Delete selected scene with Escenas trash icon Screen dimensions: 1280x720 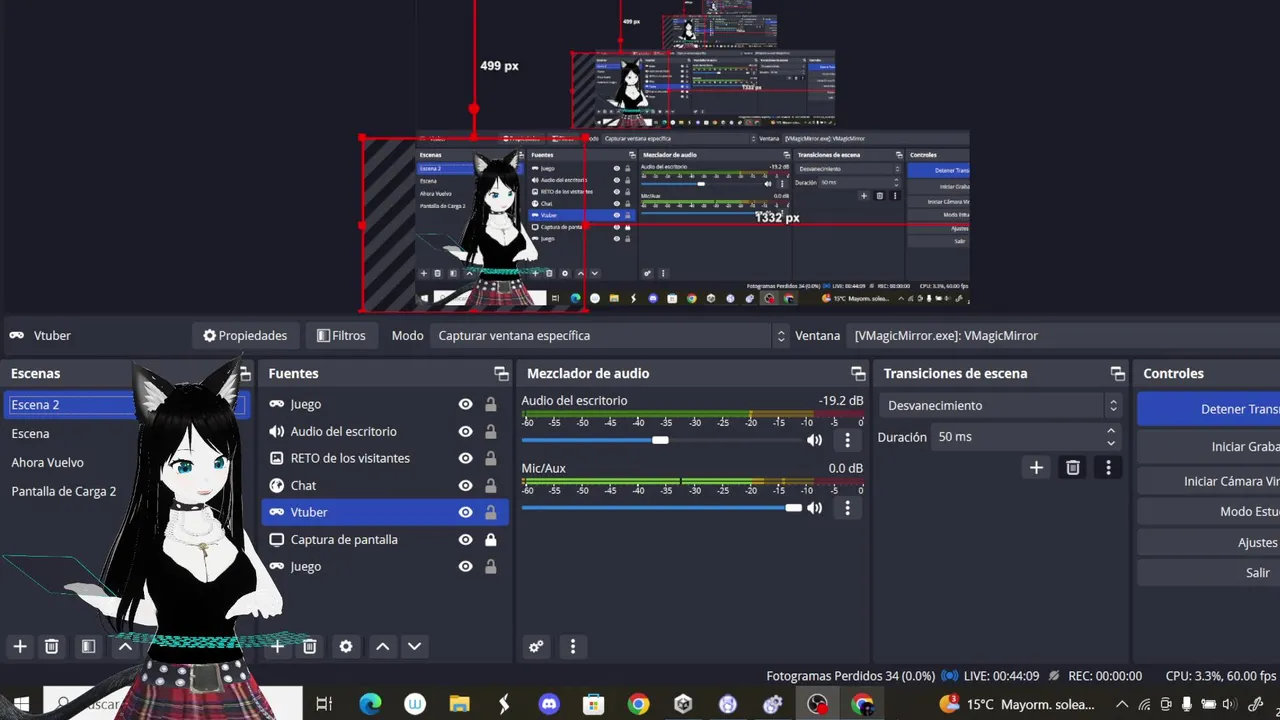coord(52,646)
